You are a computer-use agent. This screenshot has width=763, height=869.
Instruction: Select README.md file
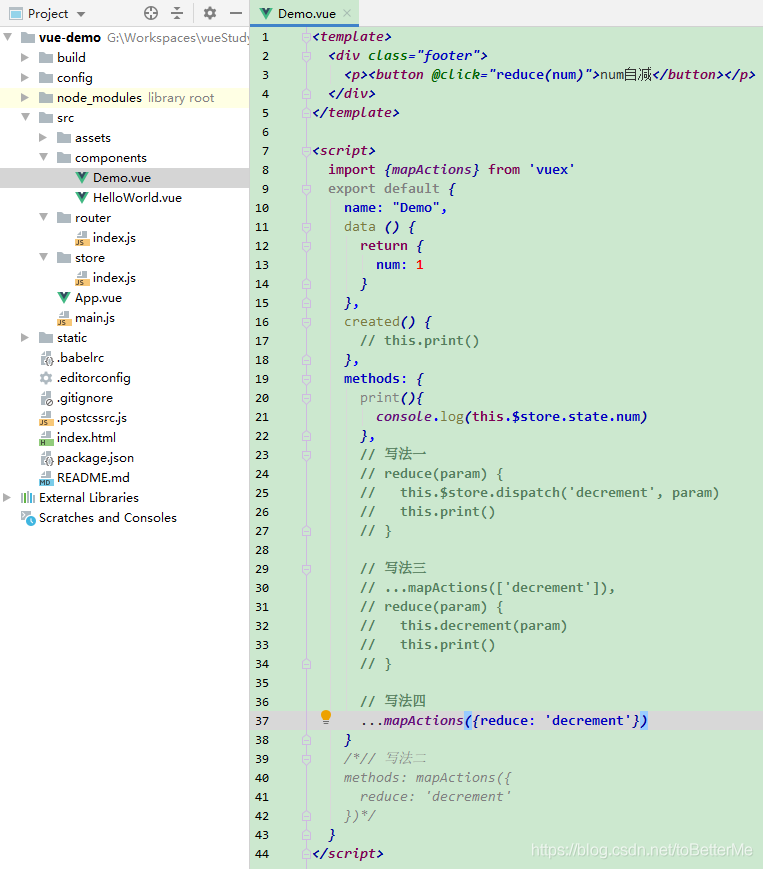[93, 477]
